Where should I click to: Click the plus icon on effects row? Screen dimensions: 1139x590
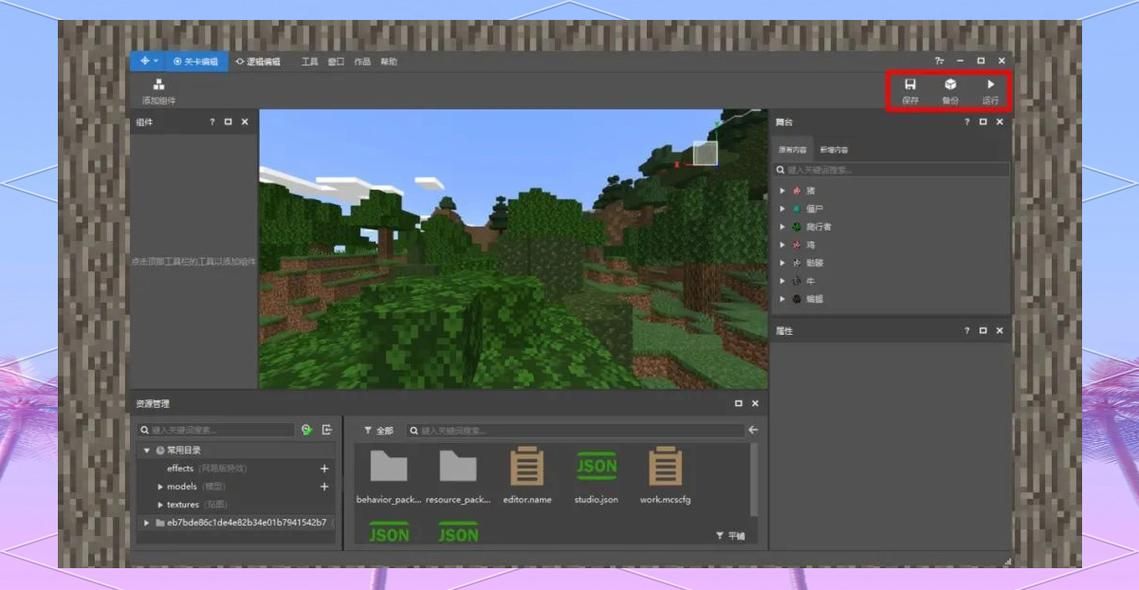[325, 469]
